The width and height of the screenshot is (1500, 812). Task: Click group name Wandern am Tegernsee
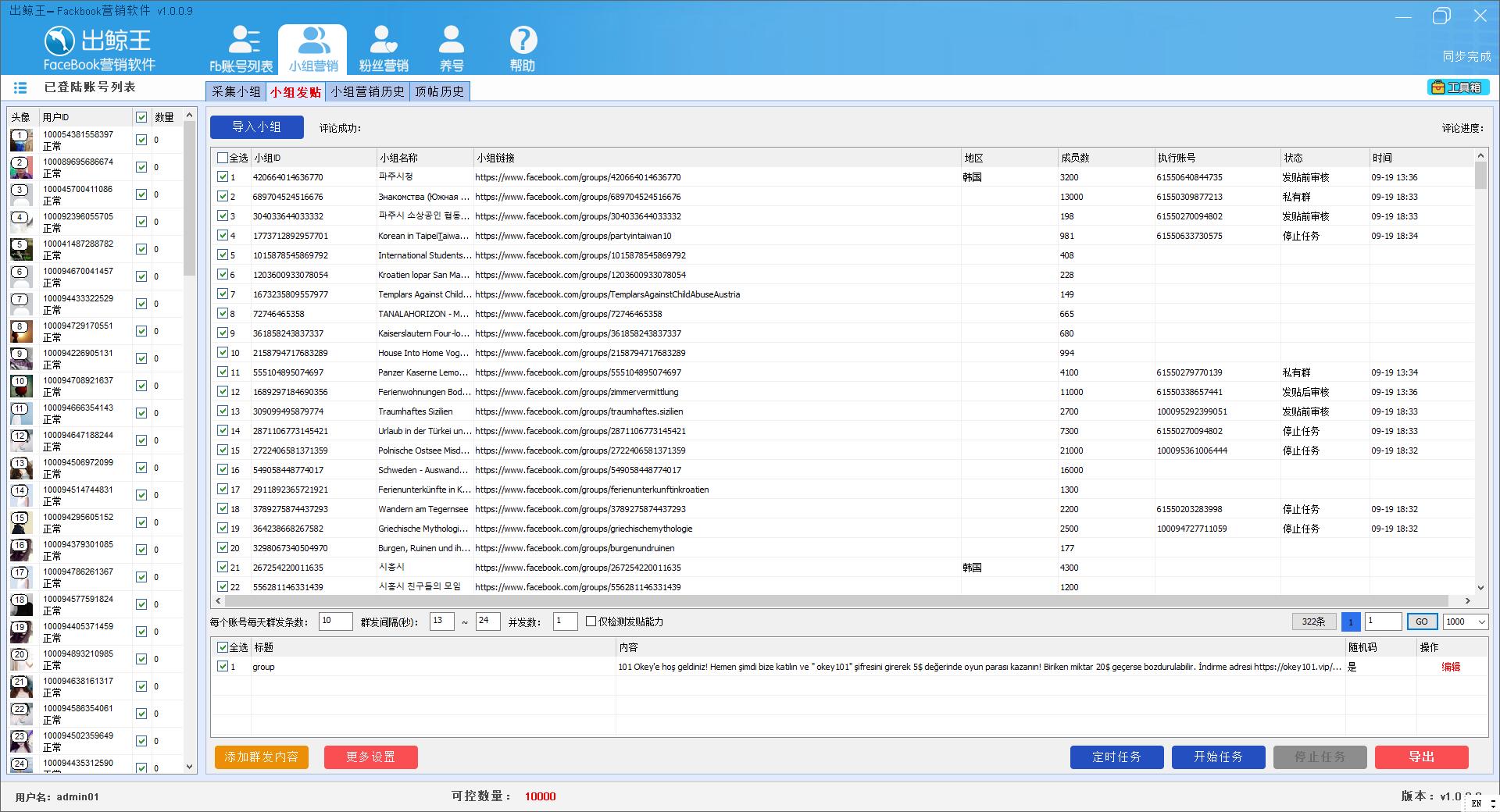(423, 509)
